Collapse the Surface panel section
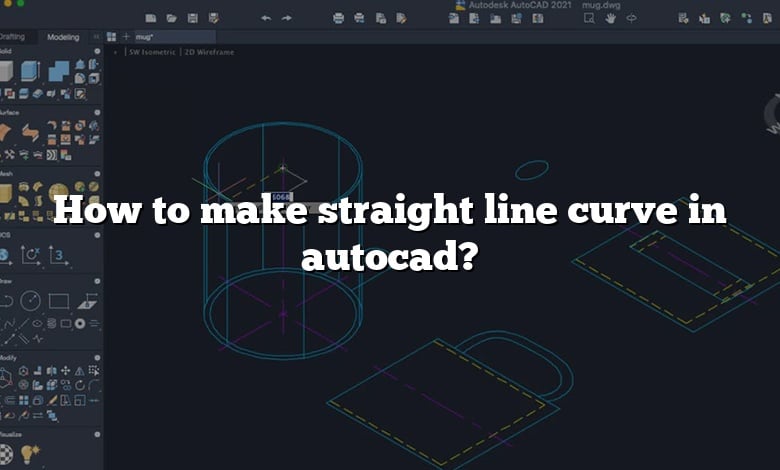Image resolution: width=780 pixels, height=470 pixels. point(96,114)
